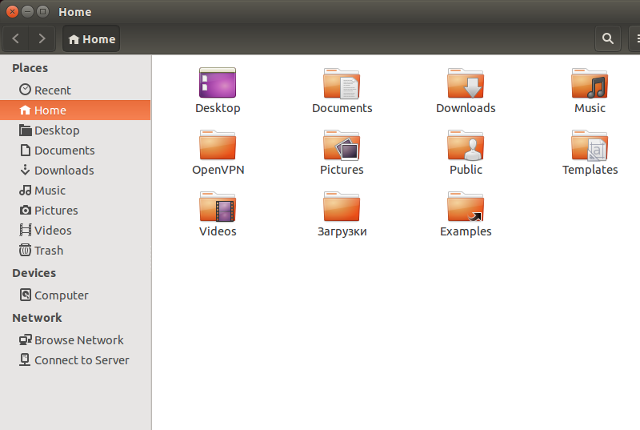The image size is (640, 430).
Task: Open the Music folder icon in main pane
Action: coord(589,83)
